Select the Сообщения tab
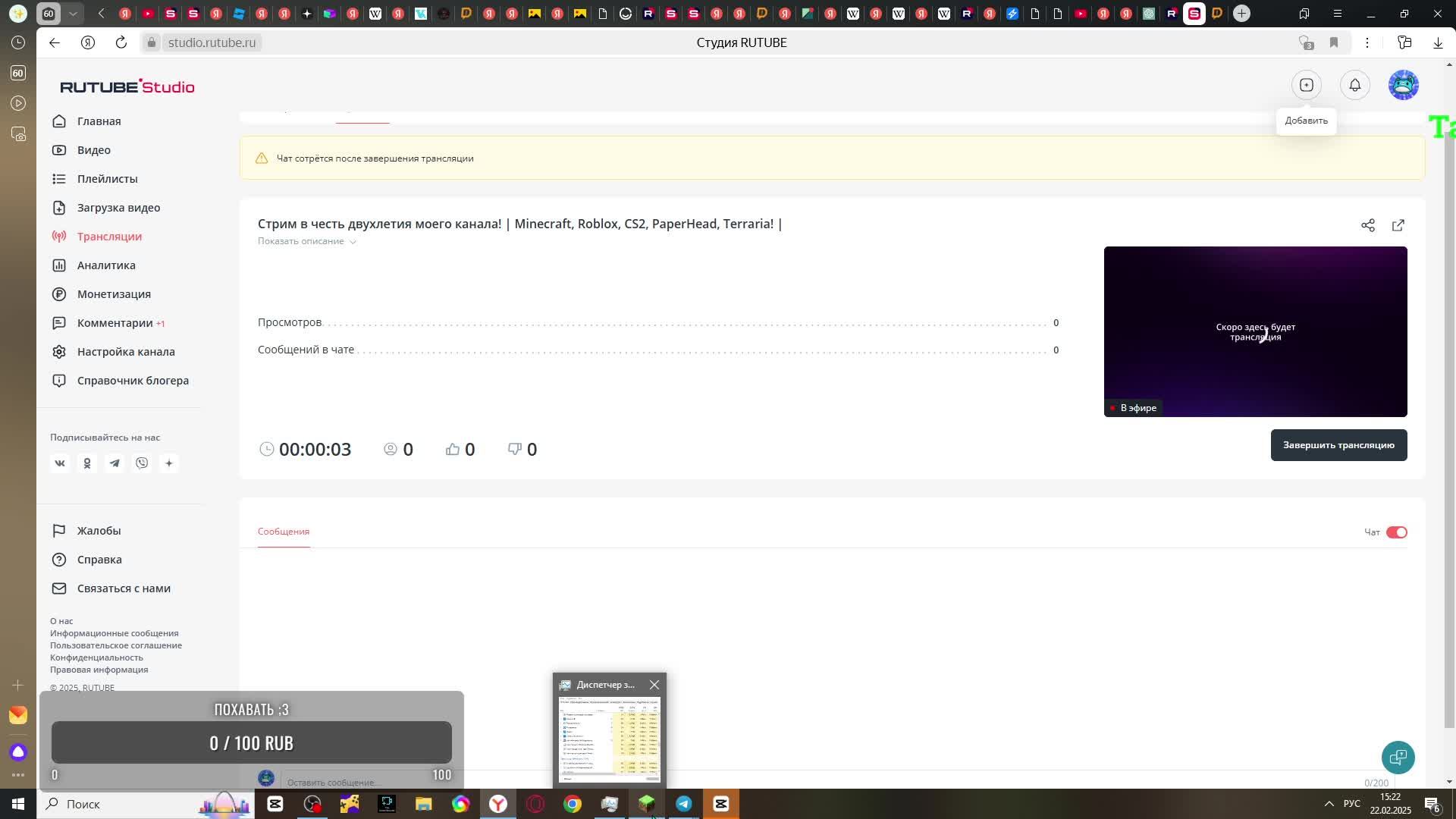 283,532
